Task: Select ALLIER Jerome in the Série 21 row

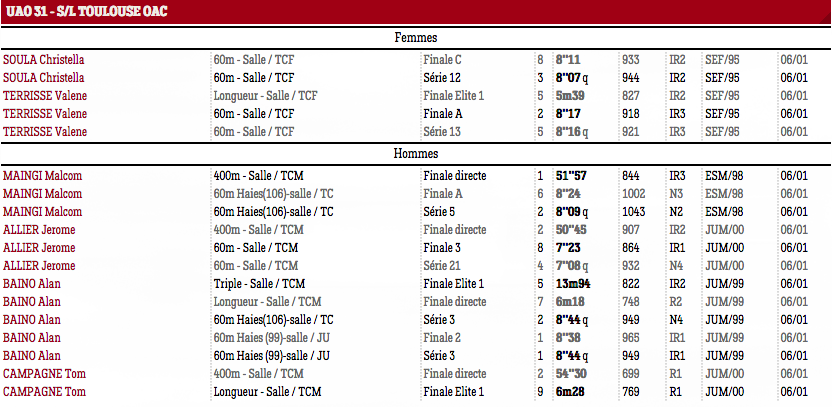Action: [39, 266]
